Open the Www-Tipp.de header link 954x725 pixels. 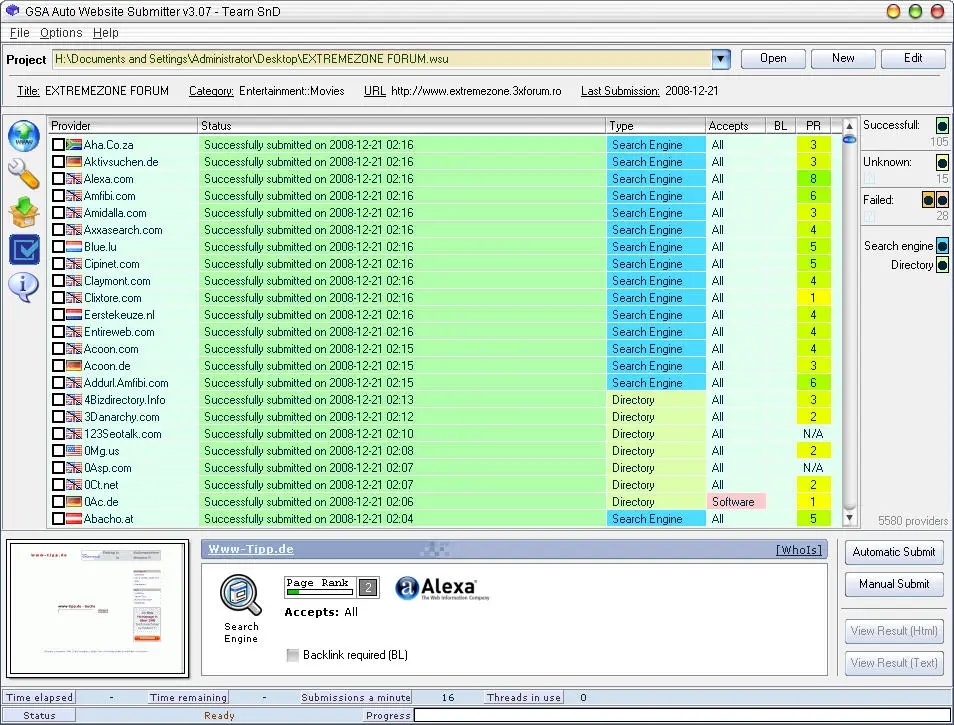pos(251,549)
